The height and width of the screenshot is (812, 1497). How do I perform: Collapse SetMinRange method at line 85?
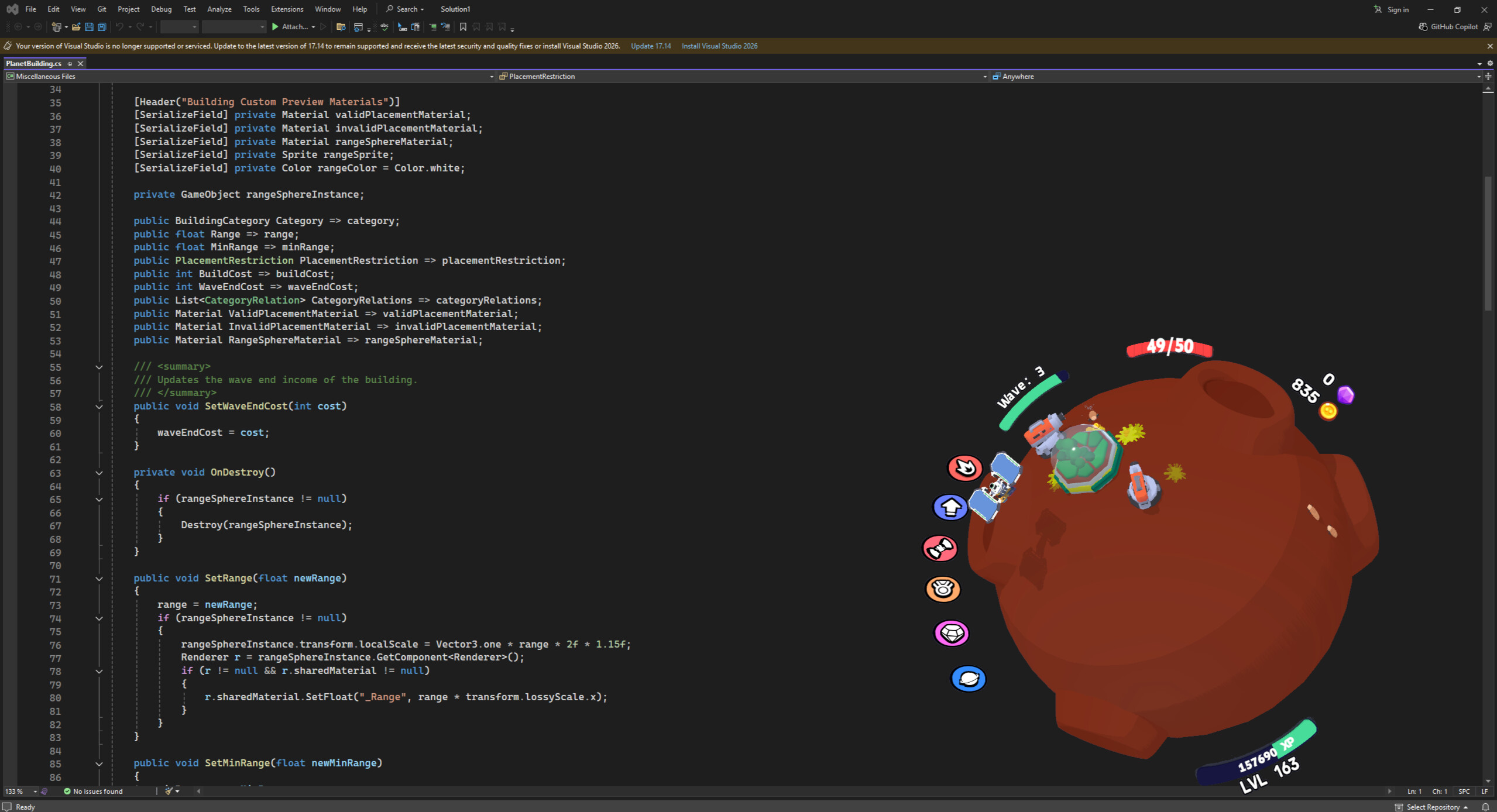coord(99,763)
